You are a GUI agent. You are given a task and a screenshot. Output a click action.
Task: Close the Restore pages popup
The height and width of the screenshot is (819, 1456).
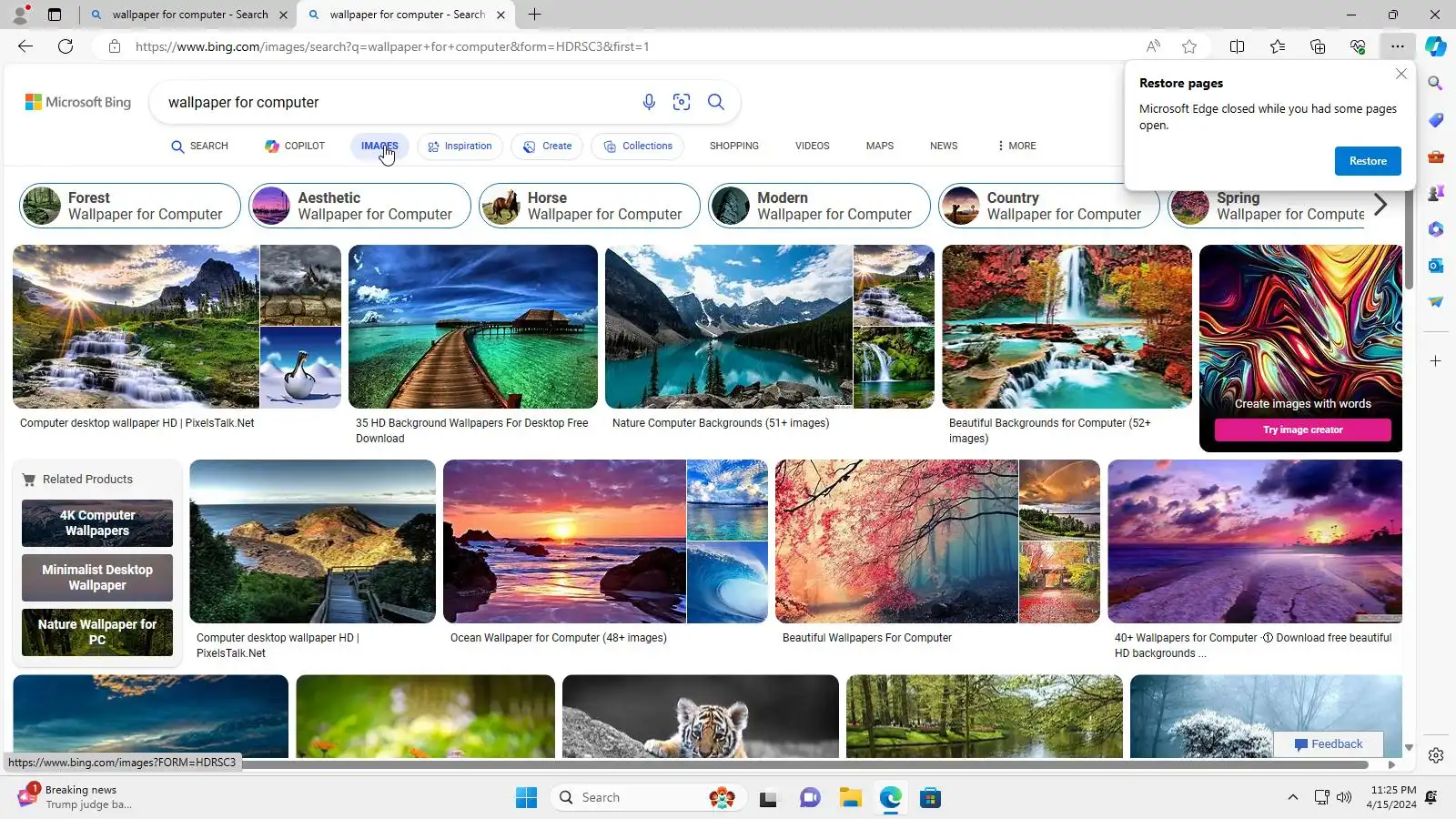pyautogui.click(x=1401, y=74)
